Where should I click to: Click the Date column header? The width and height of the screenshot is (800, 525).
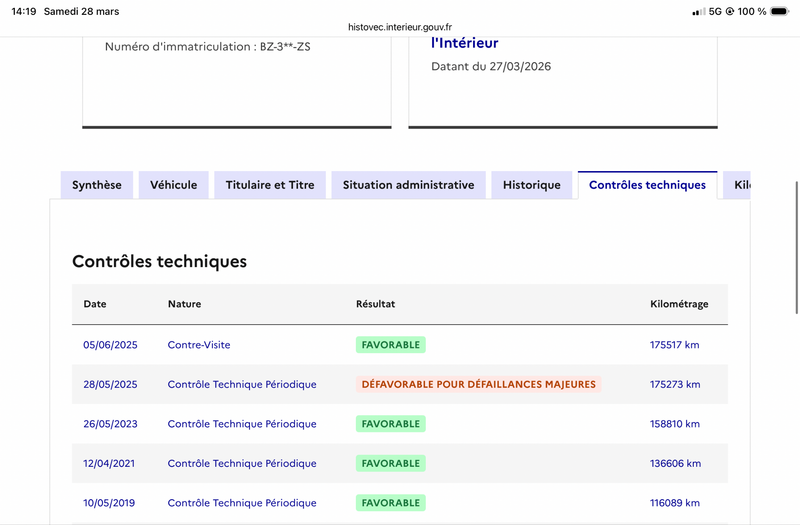95,304
